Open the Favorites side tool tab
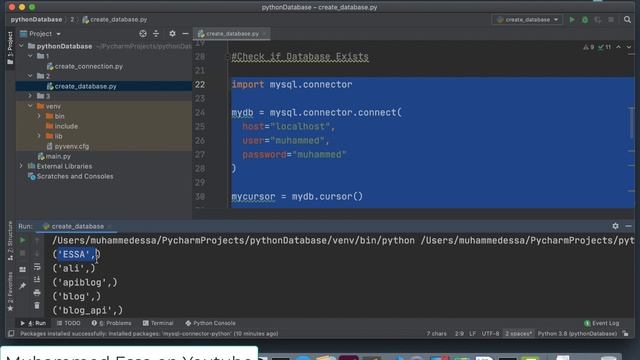640x360 pixels. 10,292
